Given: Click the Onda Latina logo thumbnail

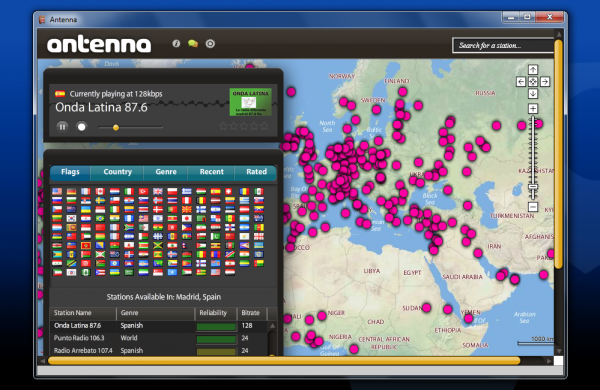Looking at the screenshot, I should [251, 102].
